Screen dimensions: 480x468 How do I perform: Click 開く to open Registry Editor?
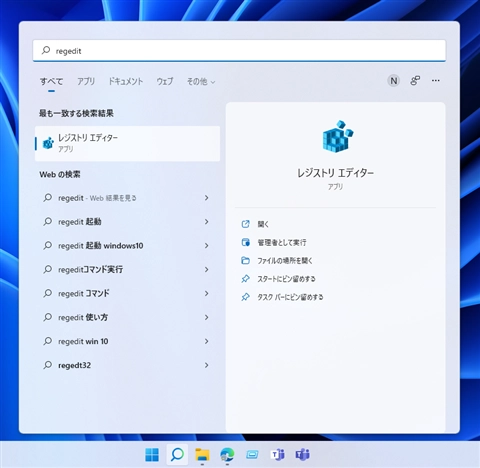coord(263,224)
